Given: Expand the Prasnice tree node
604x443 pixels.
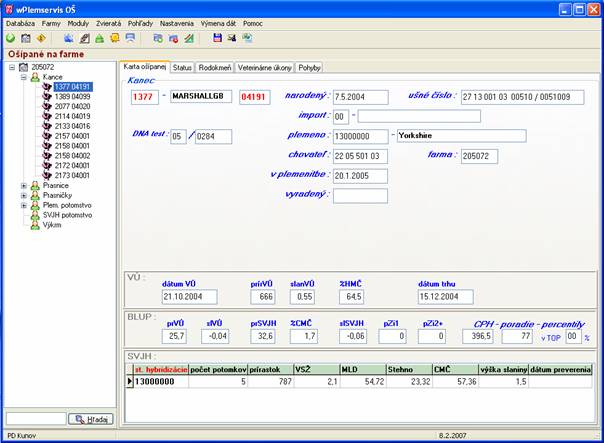Looking at the screenshot, I should tap(24, 186).
